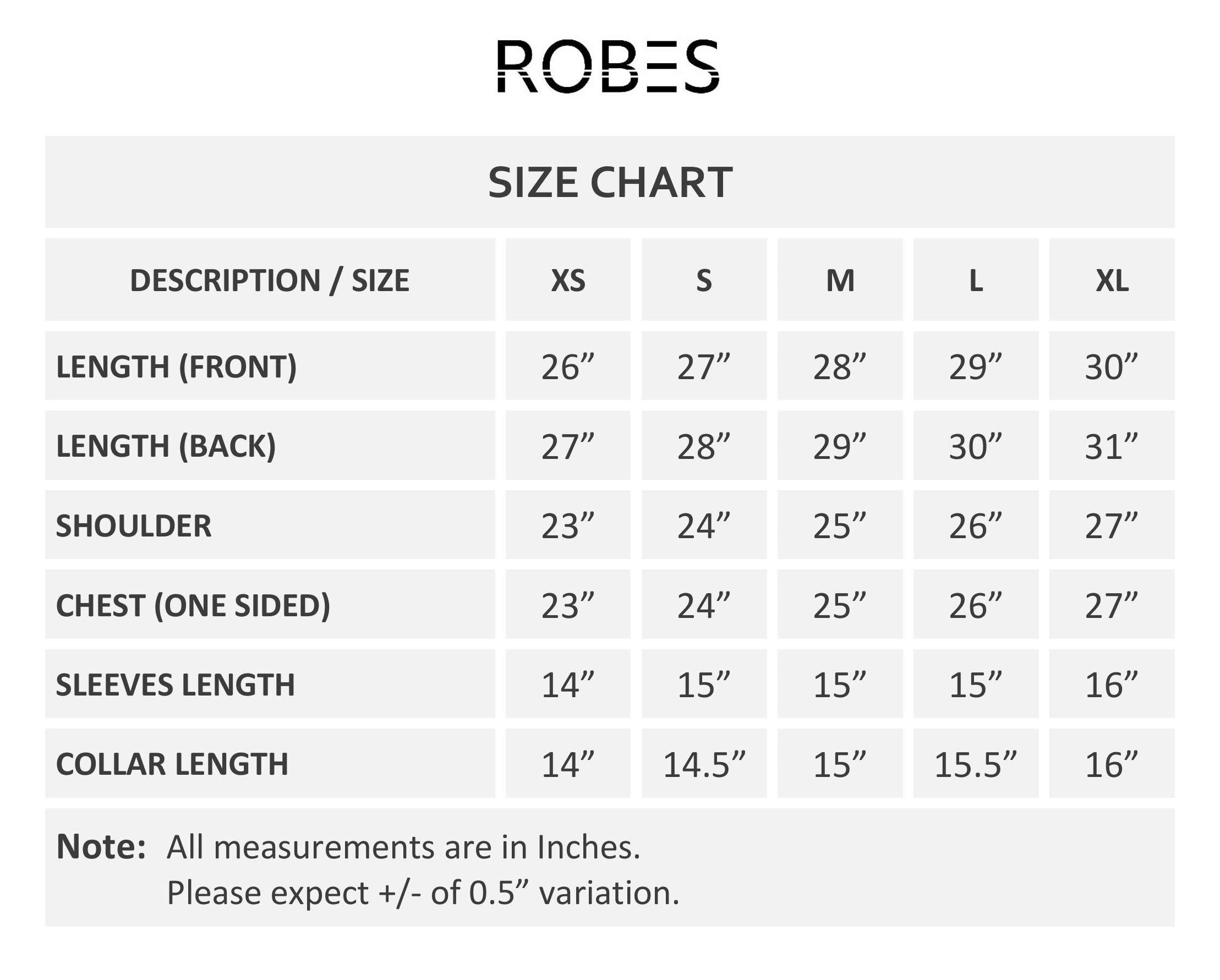Select the DESCRIPTION / SIZE header cell
This screenshot has width=1220, height=980.
[269, 280]
